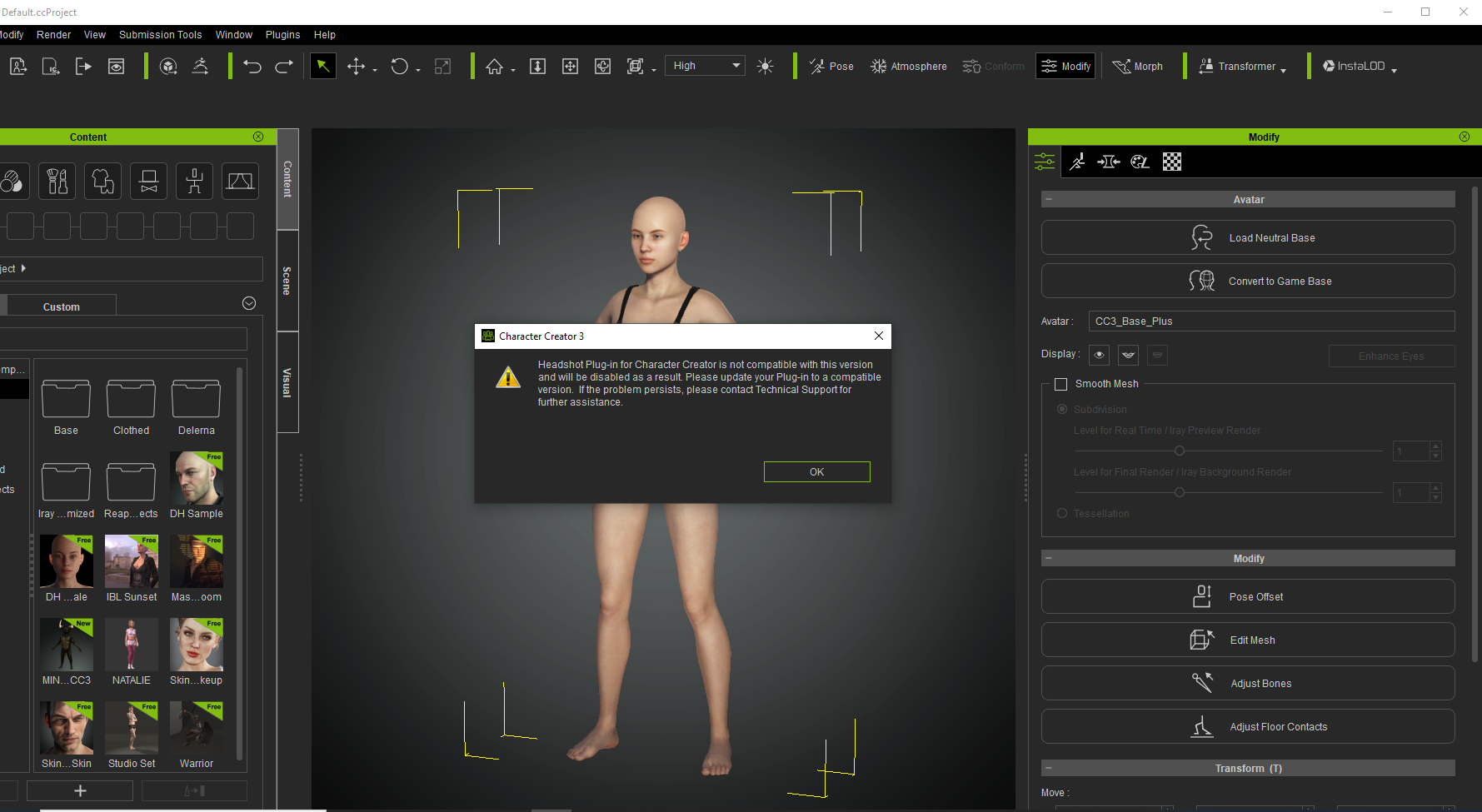1482x812 pixels.
Task: Click the Redo arrow icon
Action: (x=284, y=67)
